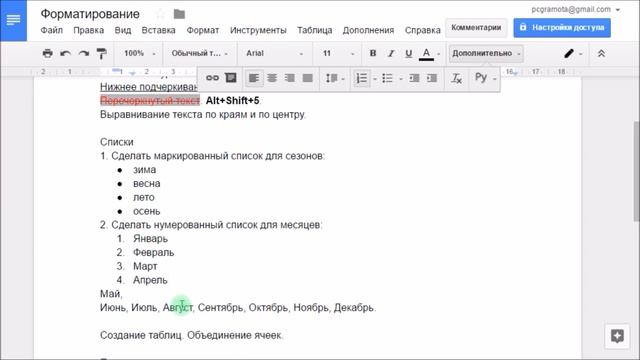Screen dimensions: 640x360
Task: Click the bold text Alt+Shift+5
Action: pyautogui.click(x=232, y=100)
